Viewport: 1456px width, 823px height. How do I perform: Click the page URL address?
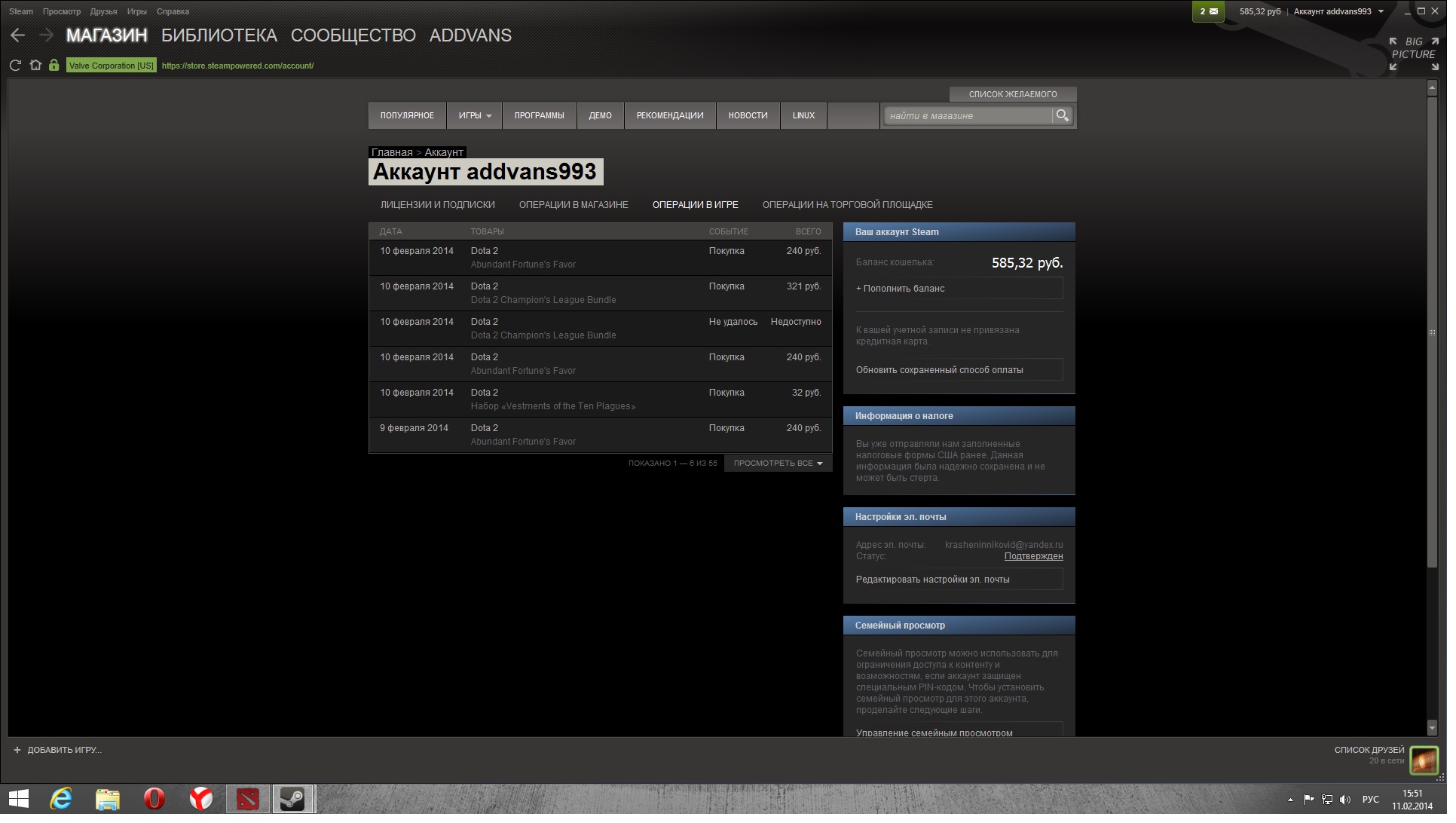click(239, 66)
